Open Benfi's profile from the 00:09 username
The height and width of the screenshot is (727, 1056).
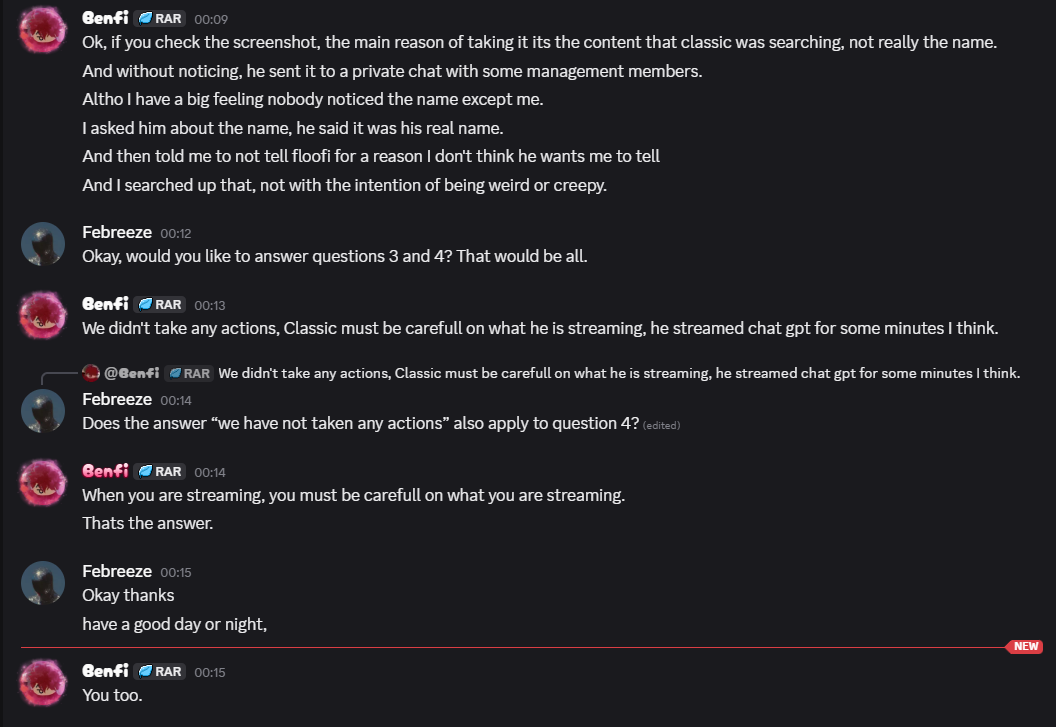coord(105,18)
